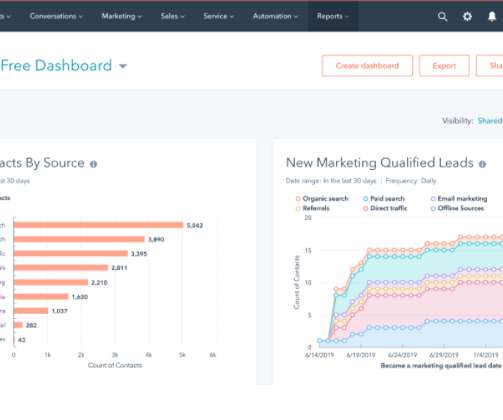Click the Export button
The width and height of the screenshot is (503, 420).
tap(444, 66)
